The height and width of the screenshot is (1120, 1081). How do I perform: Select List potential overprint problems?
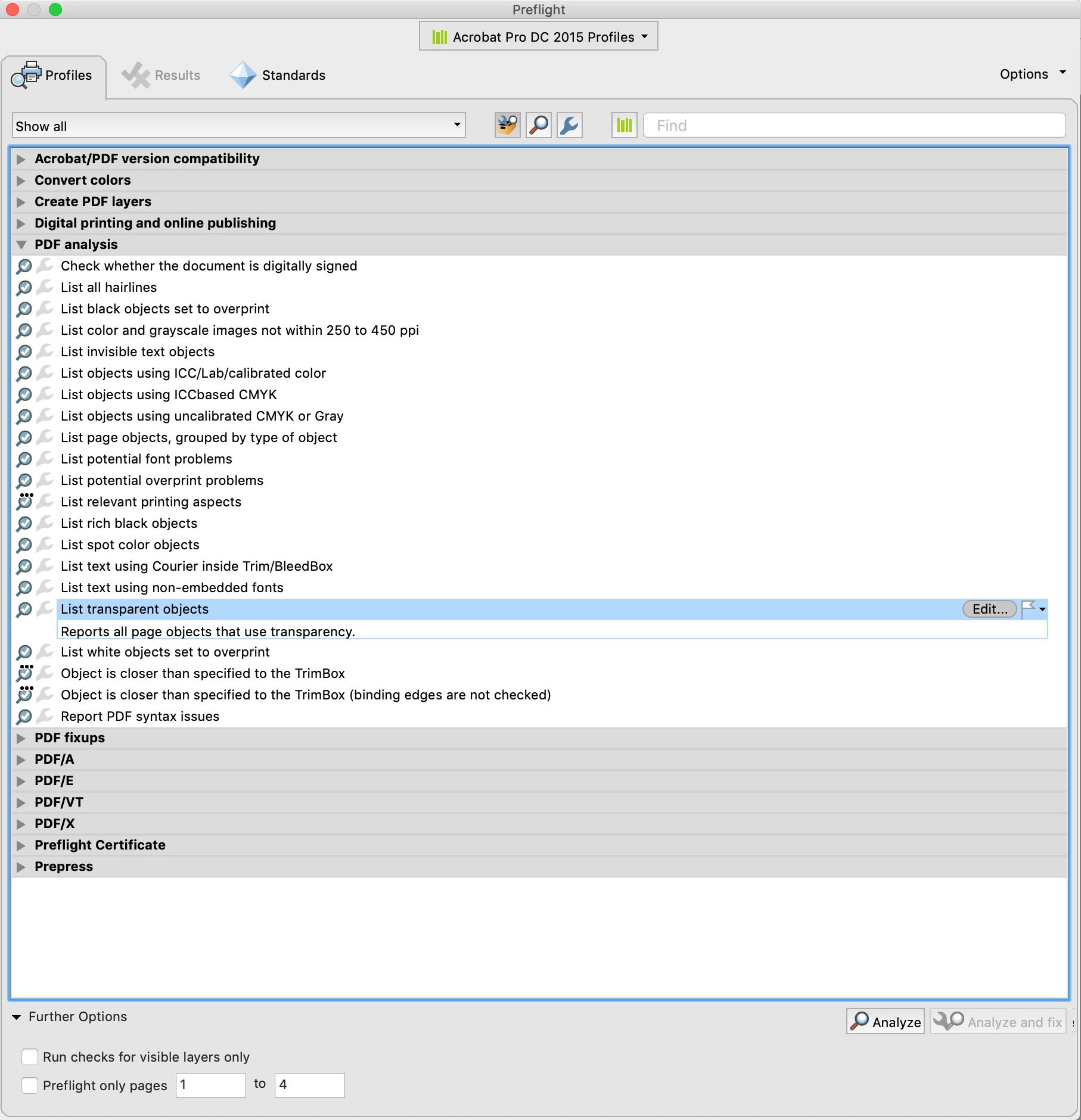coord(162,480)
